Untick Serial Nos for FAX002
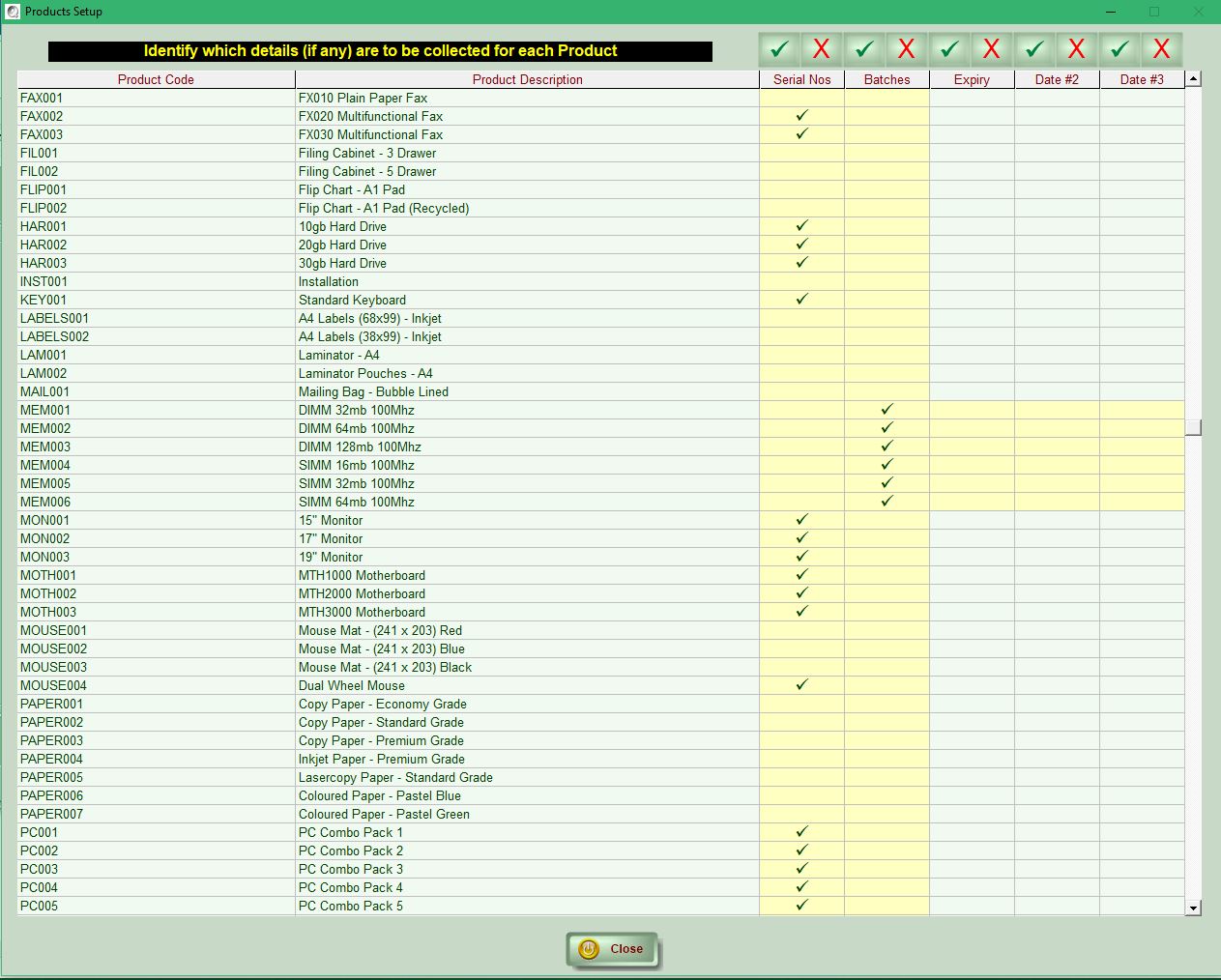Viewport: 1221px width, 980px height. tap(802, 116)
